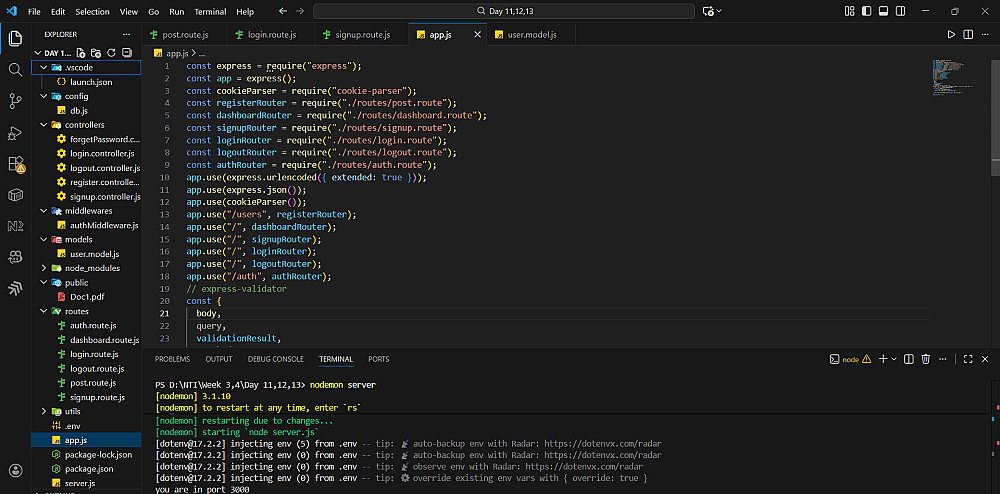Screen dimensions: 1000x494
Task: Open server.js from the Explorer tree
Action: 79,483
